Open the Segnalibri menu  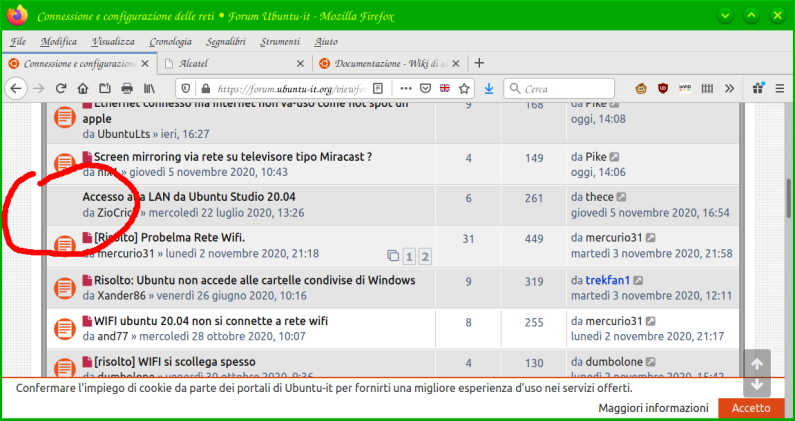226,42
